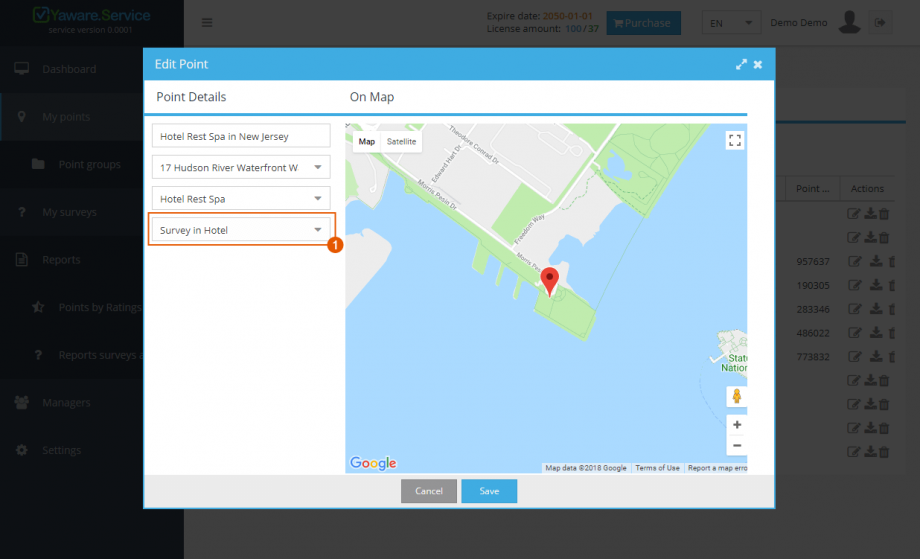Open the EN language selector
The image size is (920, 559).
[731, 23]
